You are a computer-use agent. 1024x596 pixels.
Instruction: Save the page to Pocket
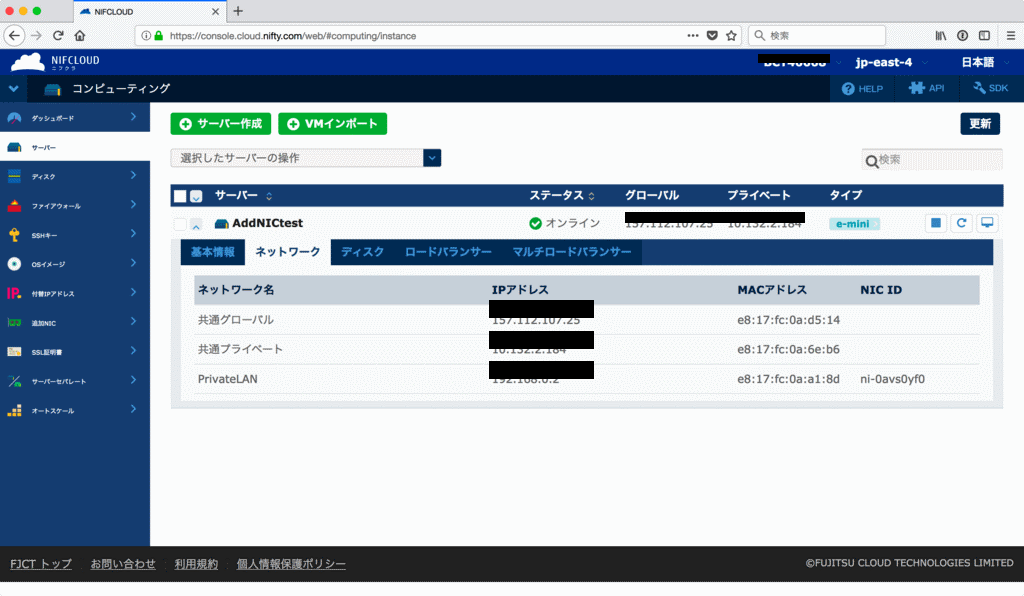tap(712, 35)
